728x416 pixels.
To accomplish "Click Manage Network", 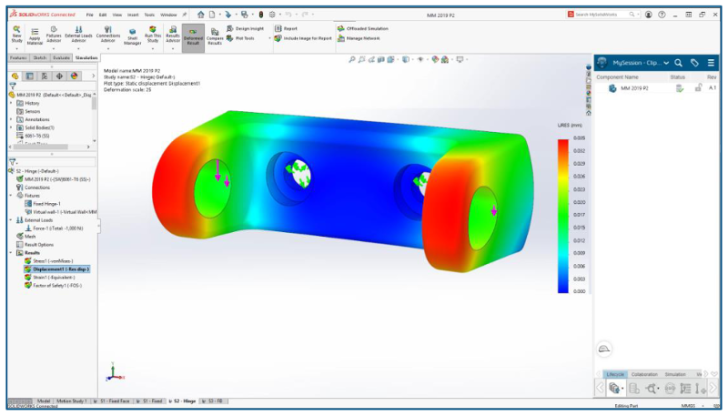I will coord(358,39).
